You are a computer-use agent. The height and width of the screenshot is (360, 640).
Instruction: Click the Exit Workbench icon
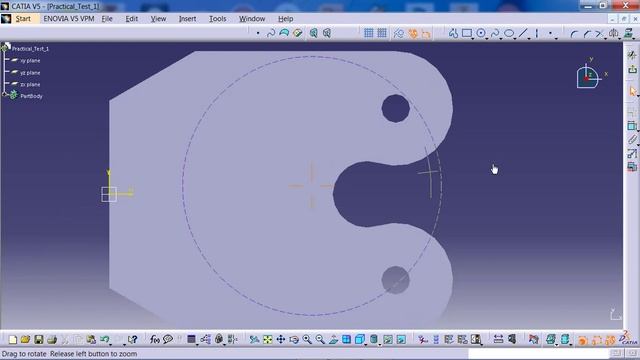pos(632,69)
